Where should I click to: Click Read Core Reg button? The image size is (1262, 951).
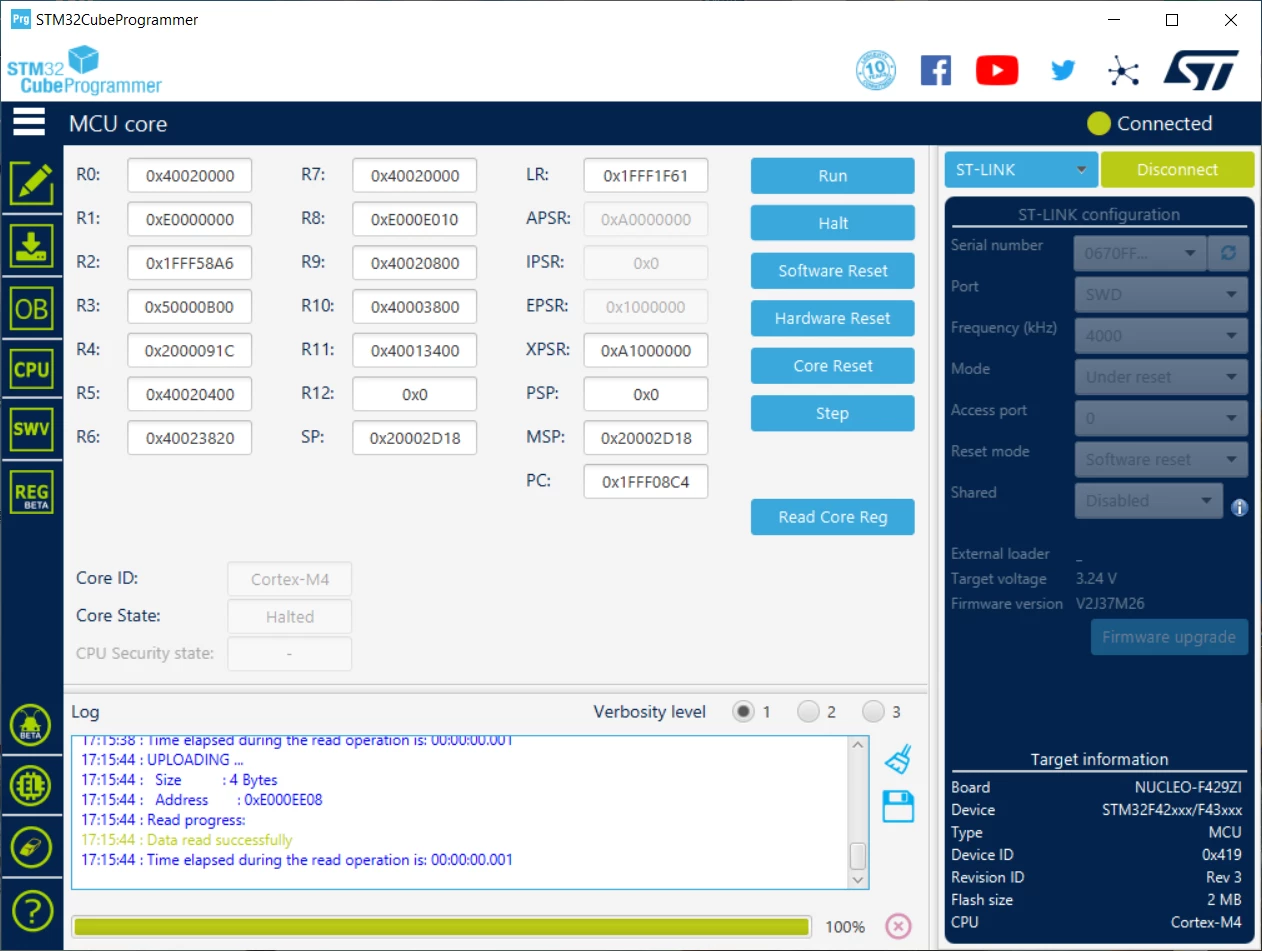(x=832, y=517)
